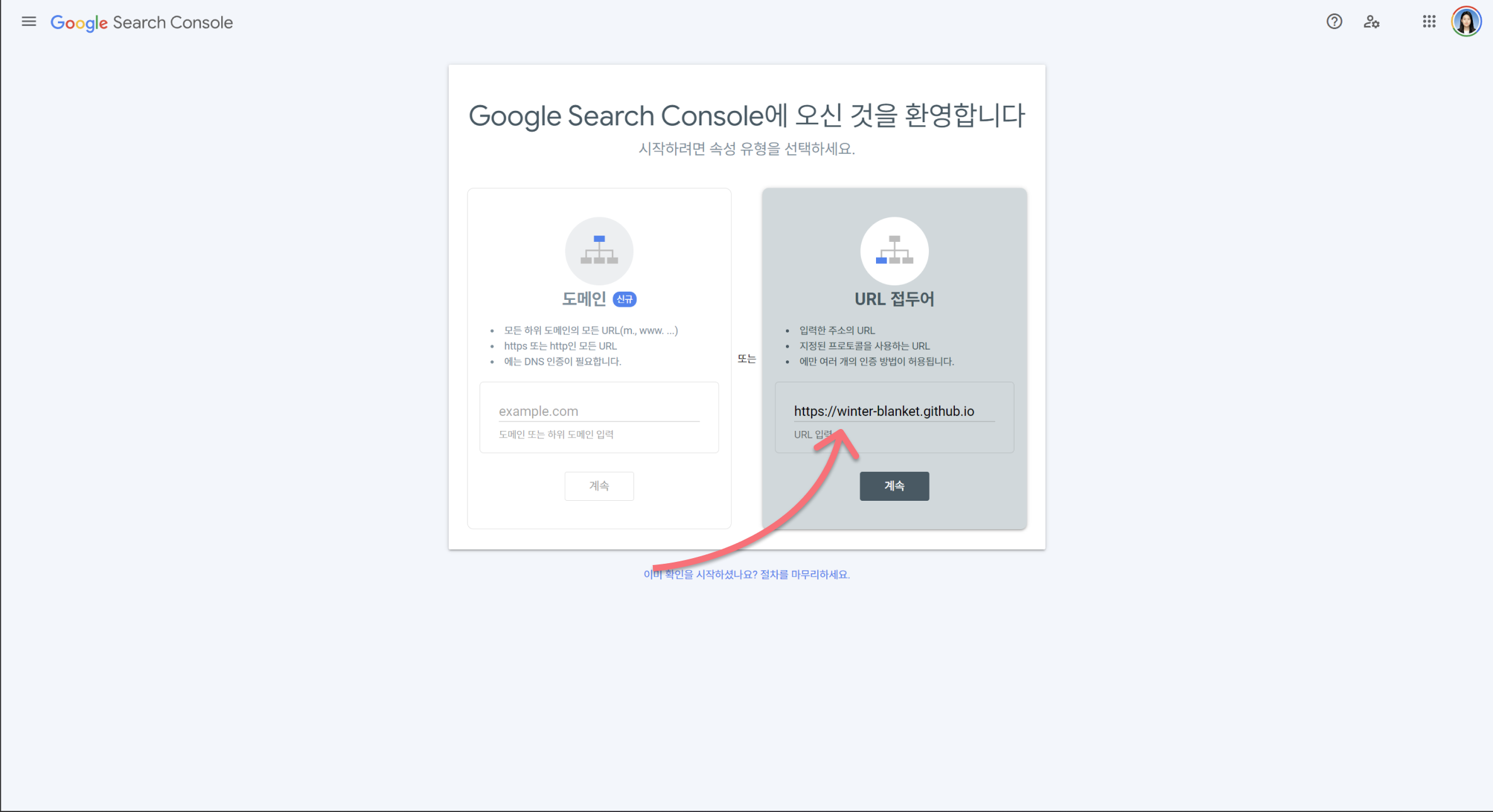Select the URL 접두어 radio button option
Viewport: 1493px width, 812px height.
tap(893, 297)
